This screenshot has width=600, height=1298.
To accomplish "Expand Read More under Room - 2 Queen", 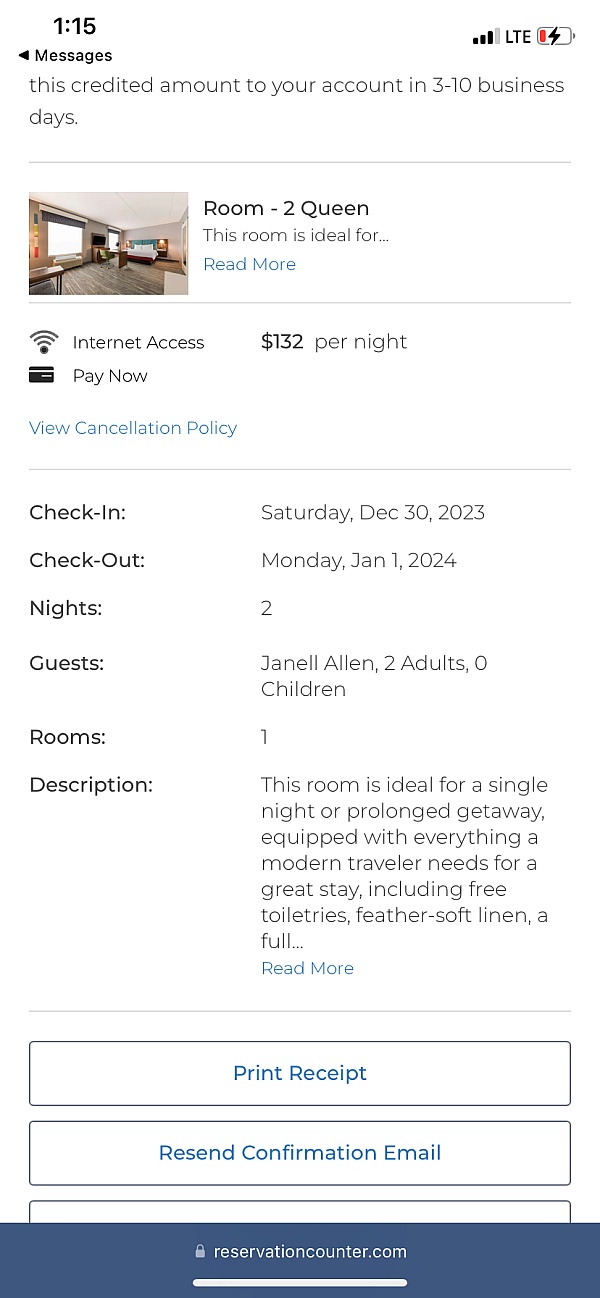I will tap(249, 264).
